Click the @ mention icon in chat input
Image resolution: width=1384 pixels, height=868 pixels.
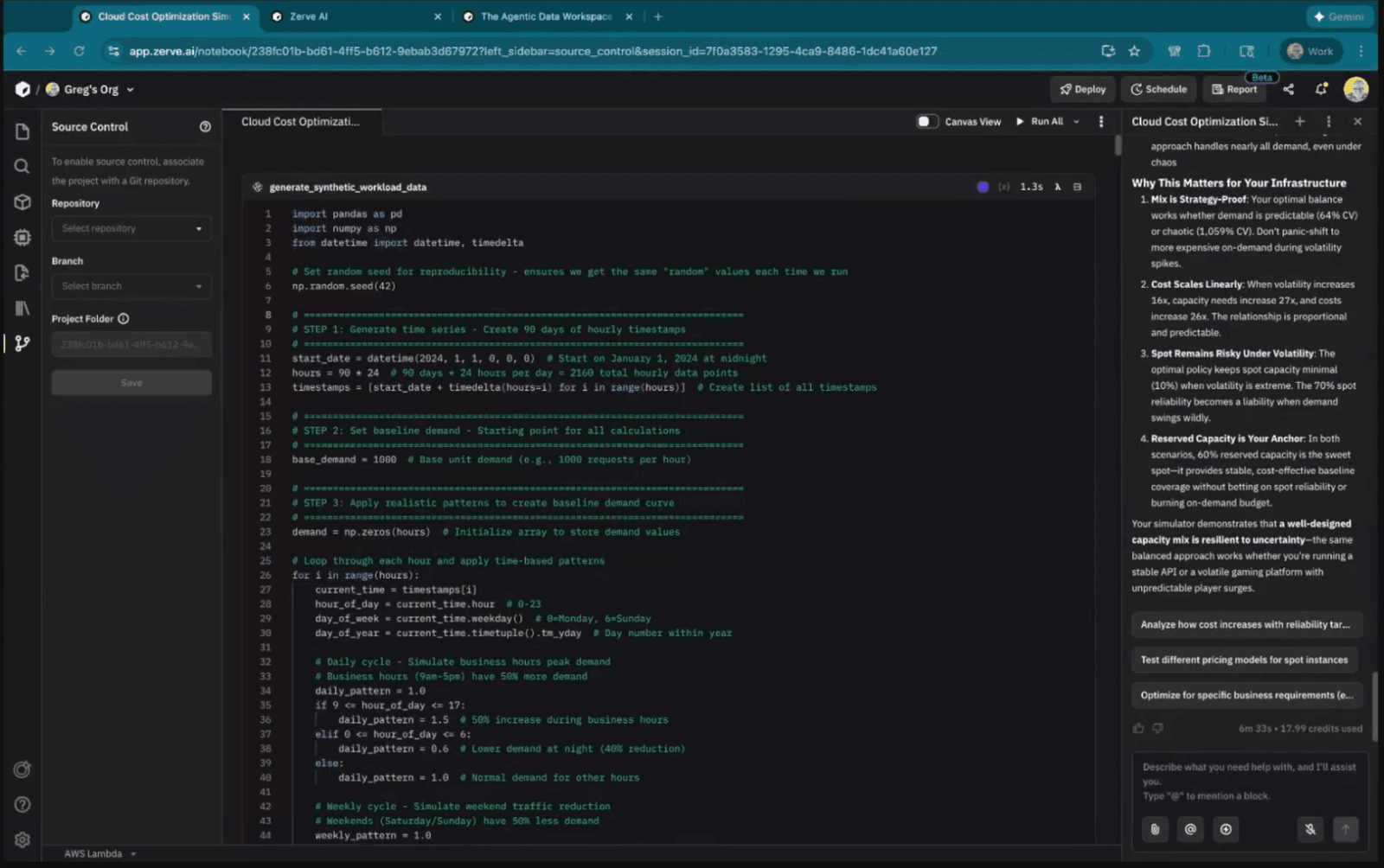click(1190, 829)
